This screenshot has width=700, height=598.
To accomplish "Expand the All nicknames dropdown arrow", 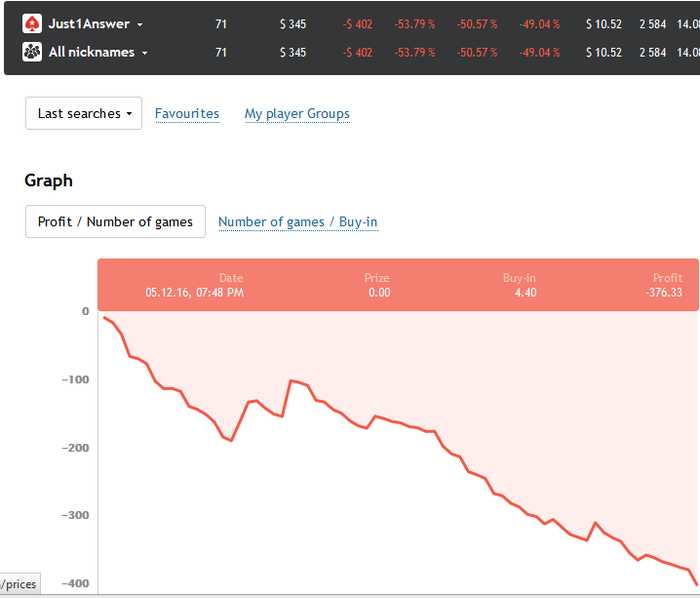I will [145, 53].
